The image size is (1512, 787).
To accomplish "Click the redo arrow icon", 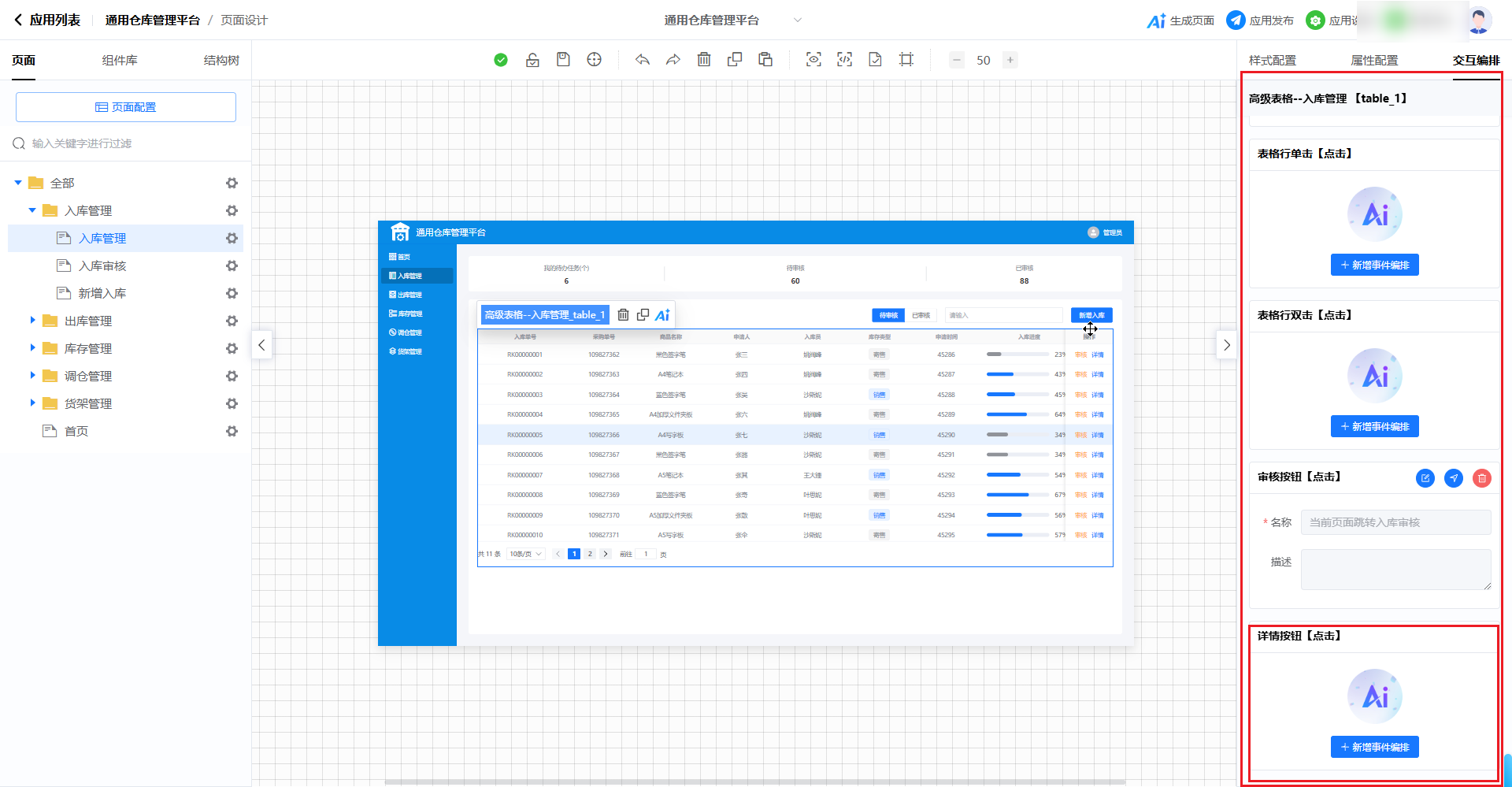I will click(673, 60).
